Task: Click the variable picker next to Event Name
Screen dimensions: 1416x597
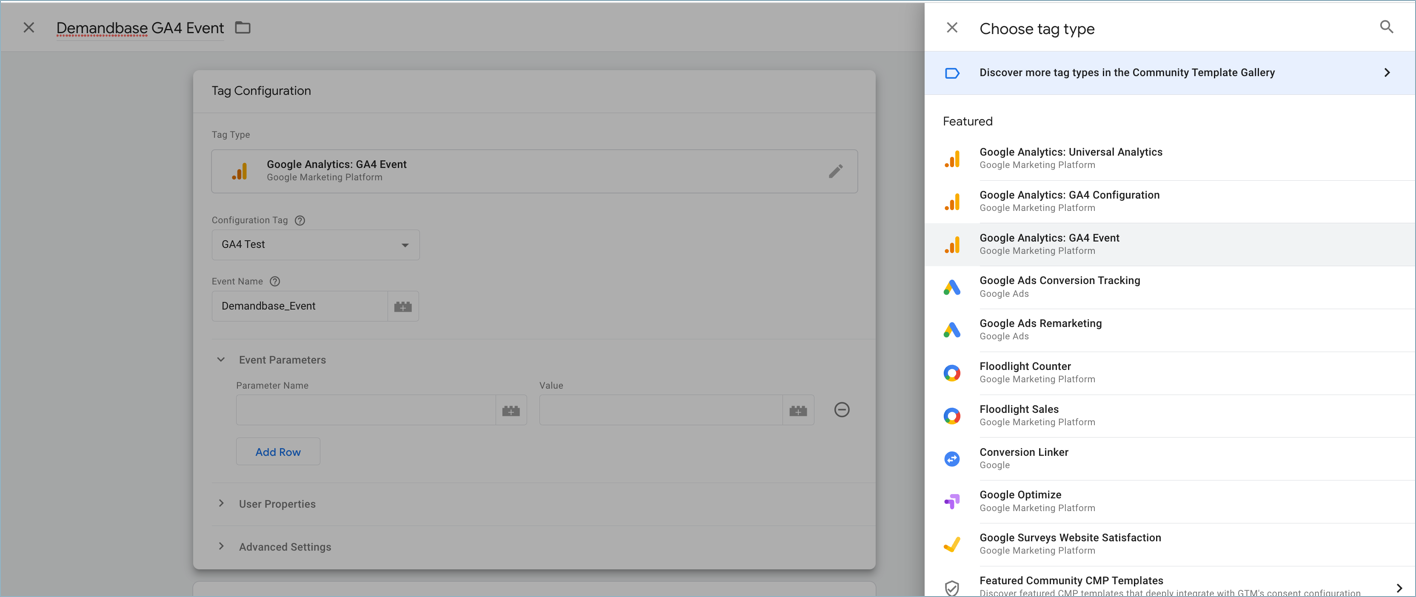Action: click(x=403, y=306)
